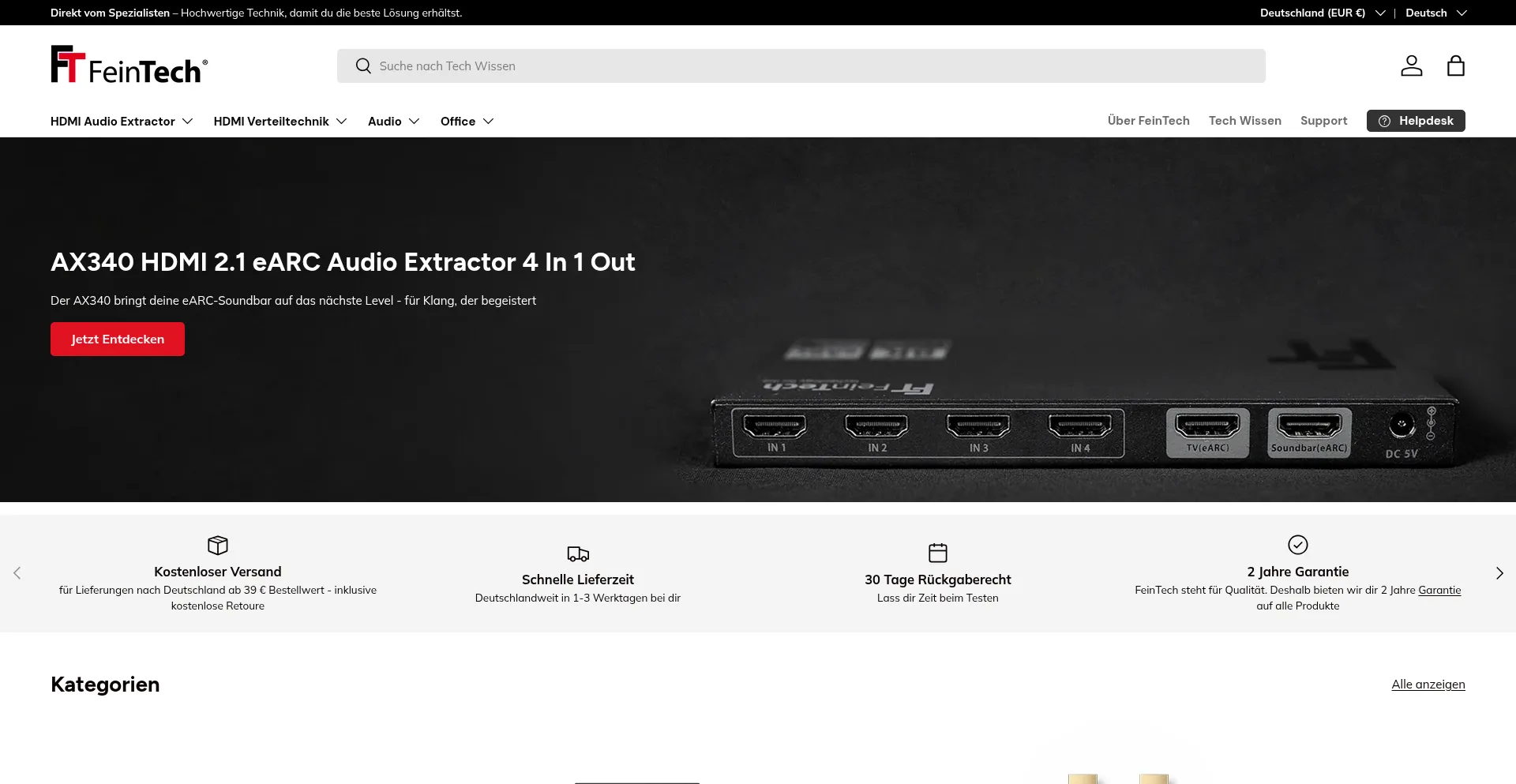
Task: Click the Kostenloser Versand box icon
Action: point(218,545)
